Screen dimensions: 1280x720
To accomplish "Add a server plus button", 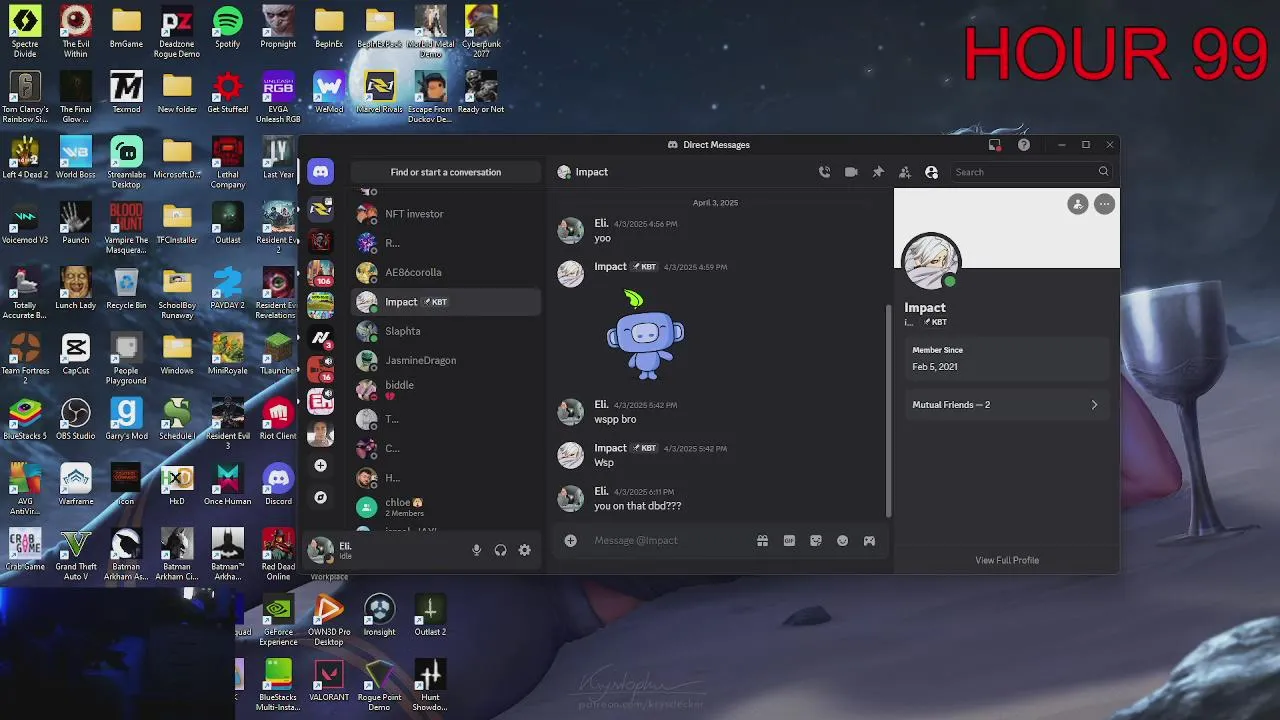I will click(x=320, y=466).
